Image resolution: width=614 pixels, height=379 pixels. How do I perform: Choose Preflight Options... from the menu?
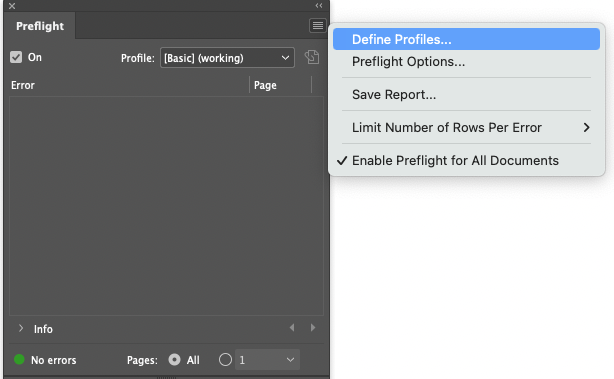[x=466, y=61]
